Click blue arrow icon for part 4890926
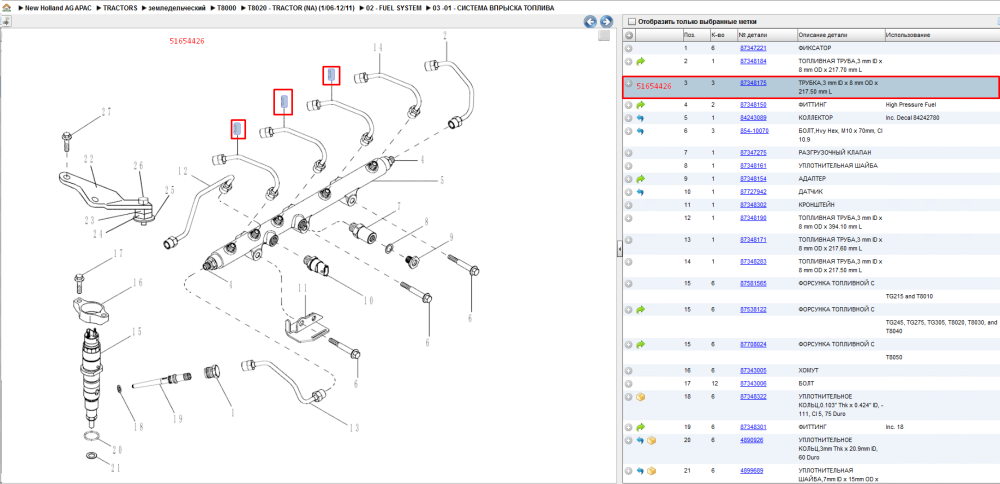This screenshot has height=484, width=1000. point(641,440)
